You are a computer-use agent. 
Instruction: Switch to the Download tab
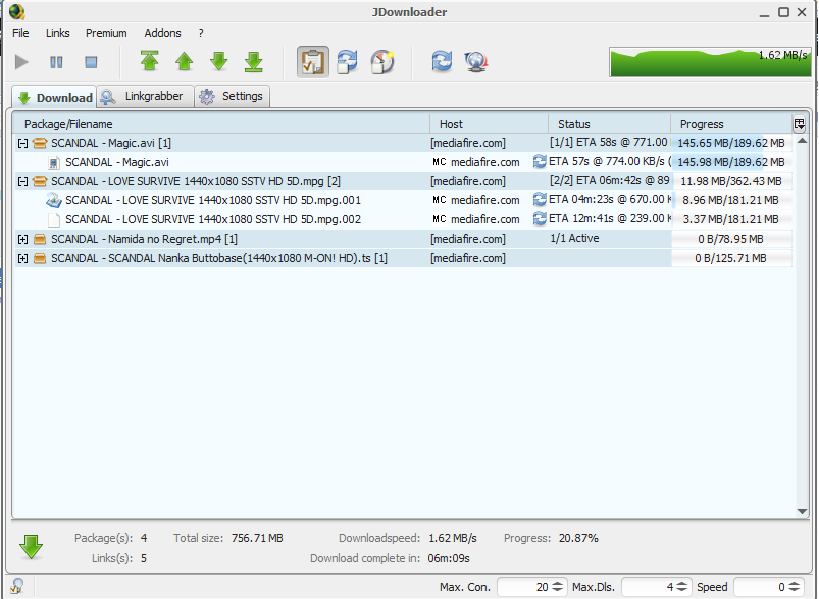[x=54, y=97]
